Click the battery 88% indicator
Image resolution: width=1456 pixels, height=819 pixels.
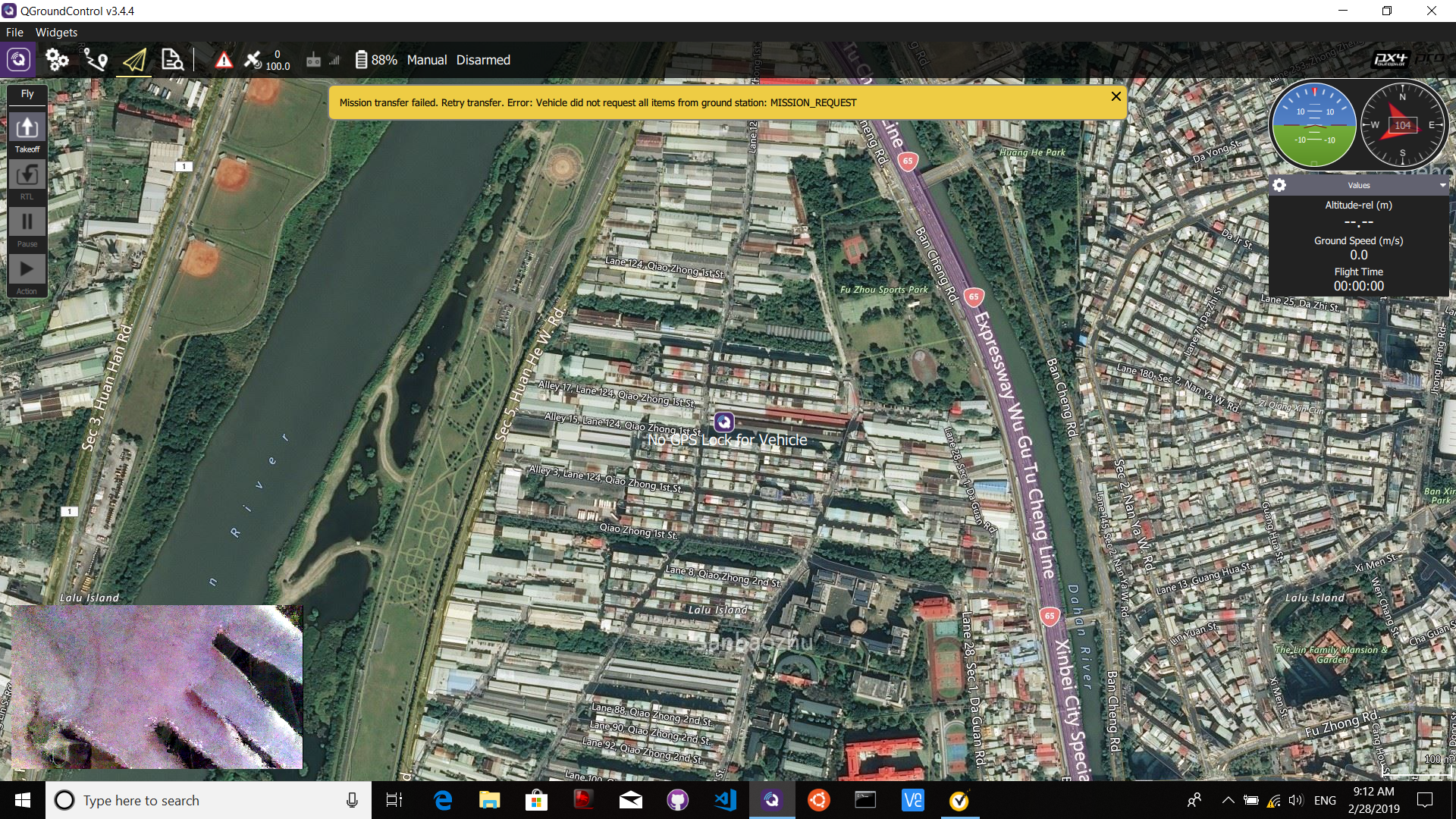pyautogui.click(x=376, y=60)
